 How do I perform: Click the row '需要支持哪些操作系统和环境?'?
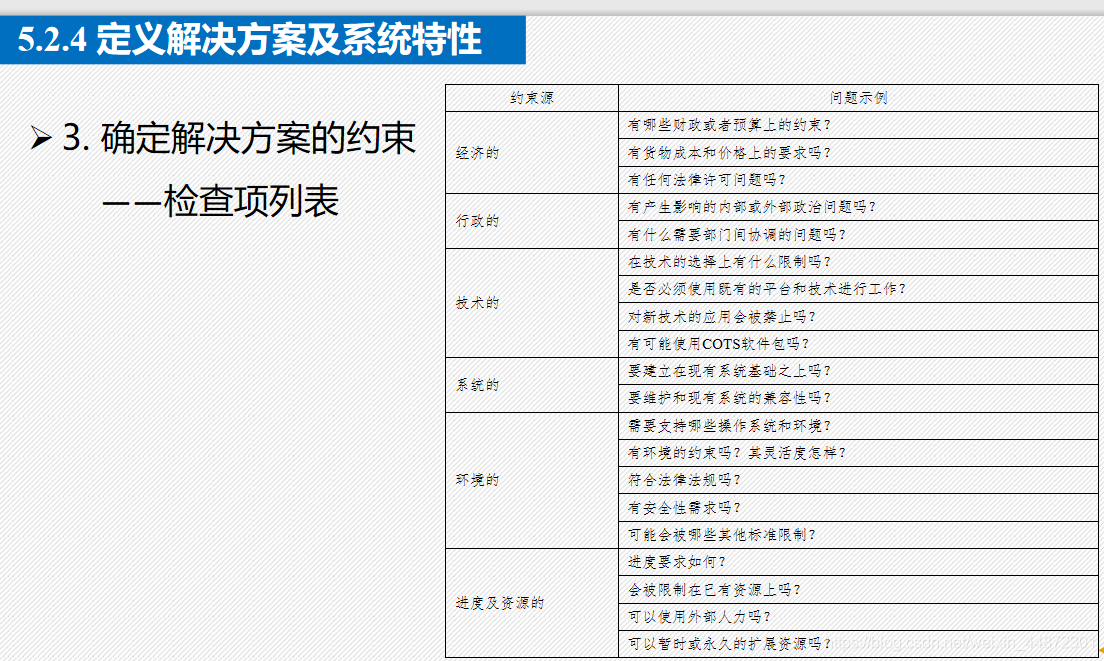click(x=858, y=427)
